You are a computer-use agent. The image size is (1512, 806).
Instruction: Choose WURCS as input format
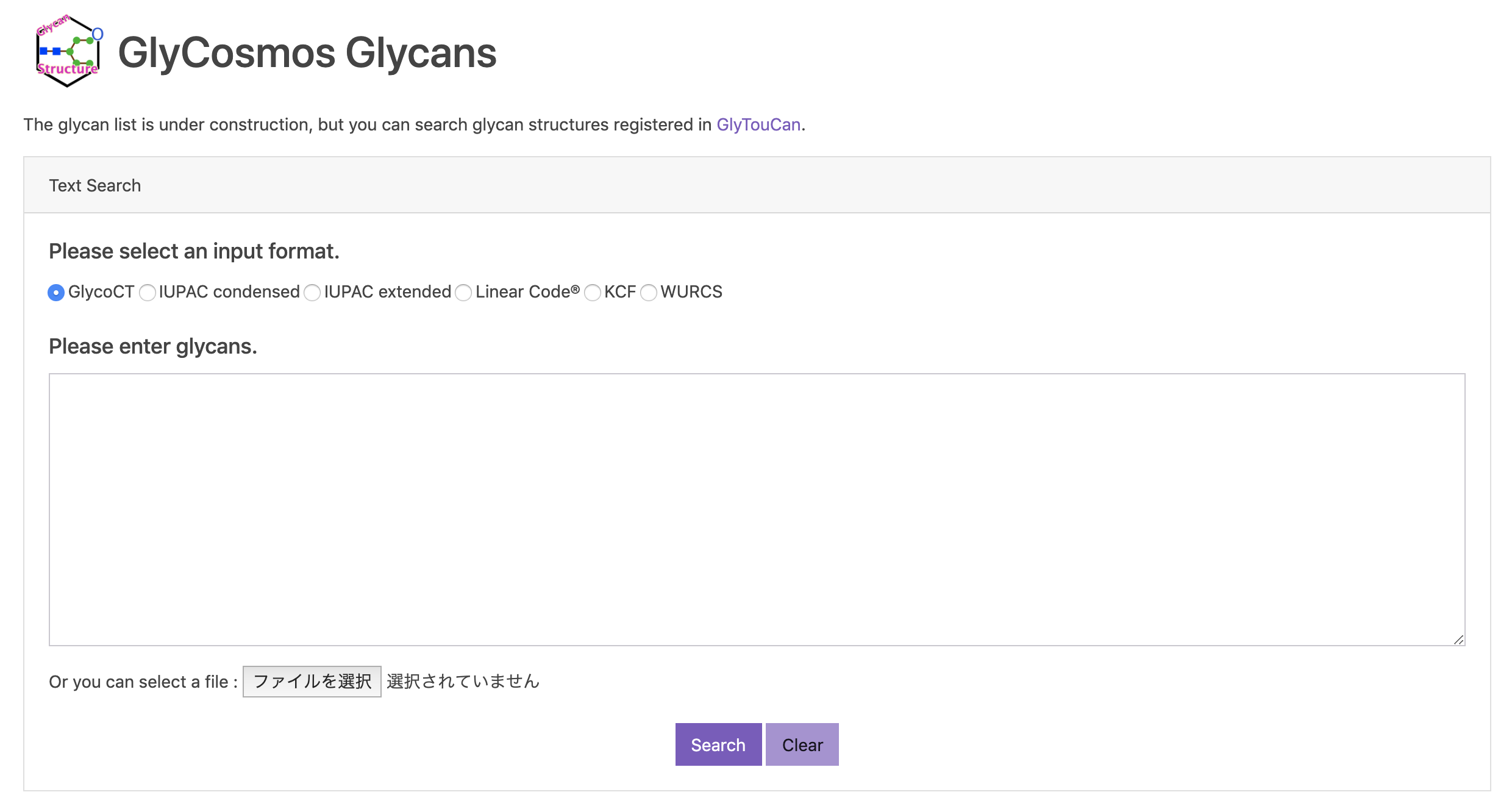click(649, 293)
